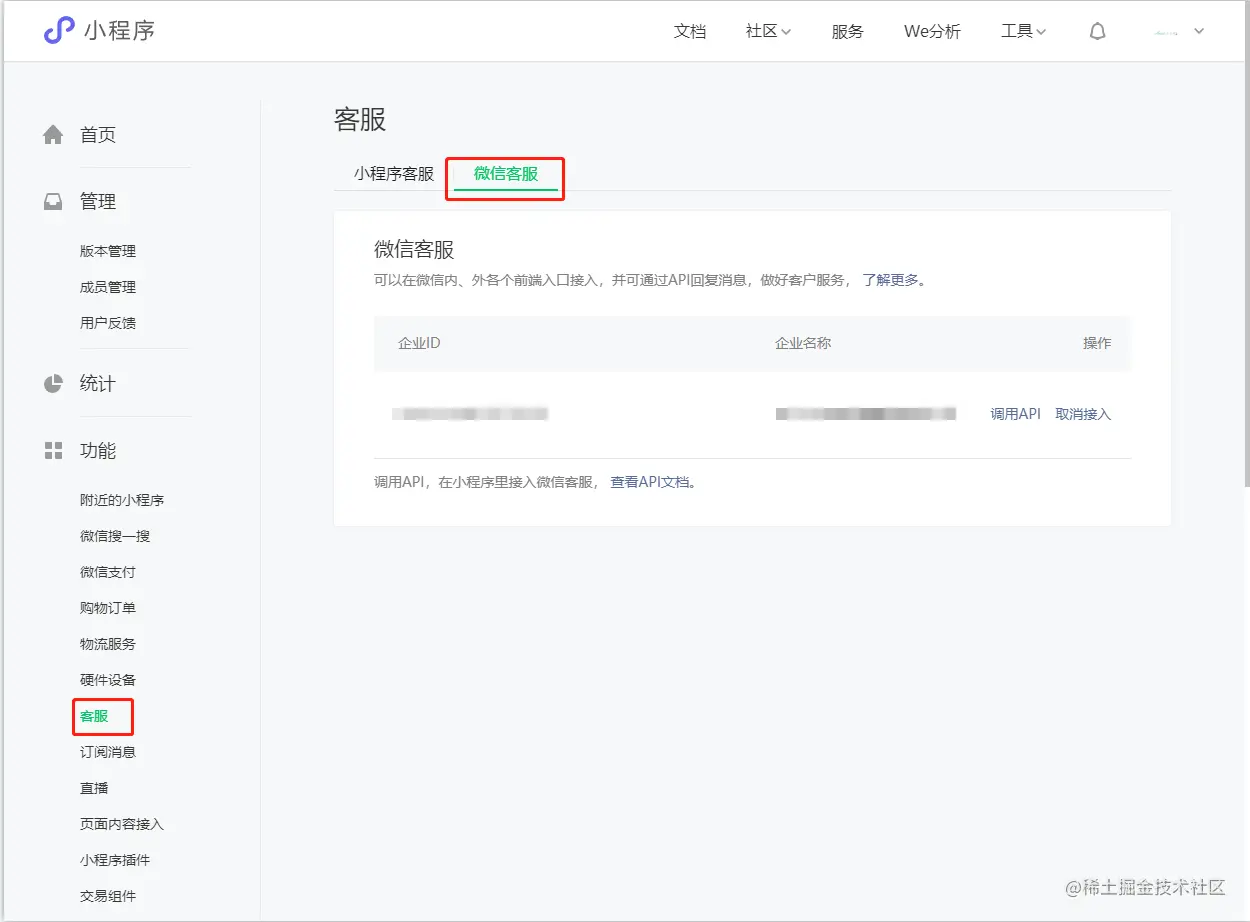Open 直播 in sidebar
The height and width of the screenshot is (922, 1250).
pos(94,788)
